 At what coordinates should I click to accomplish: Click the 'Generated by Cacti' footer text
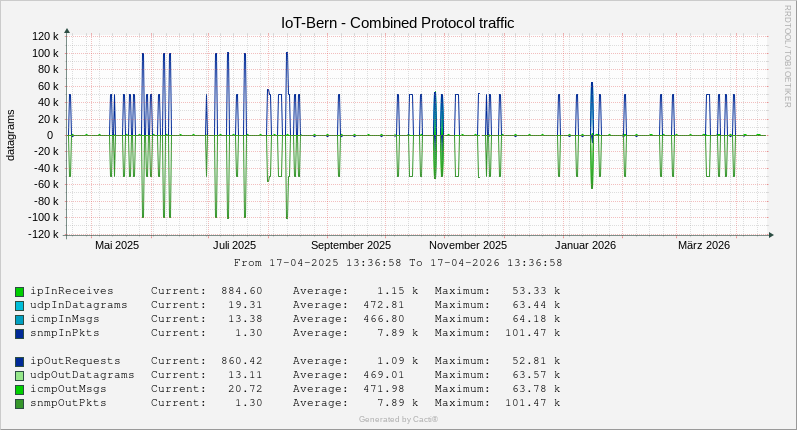(398, 419)
